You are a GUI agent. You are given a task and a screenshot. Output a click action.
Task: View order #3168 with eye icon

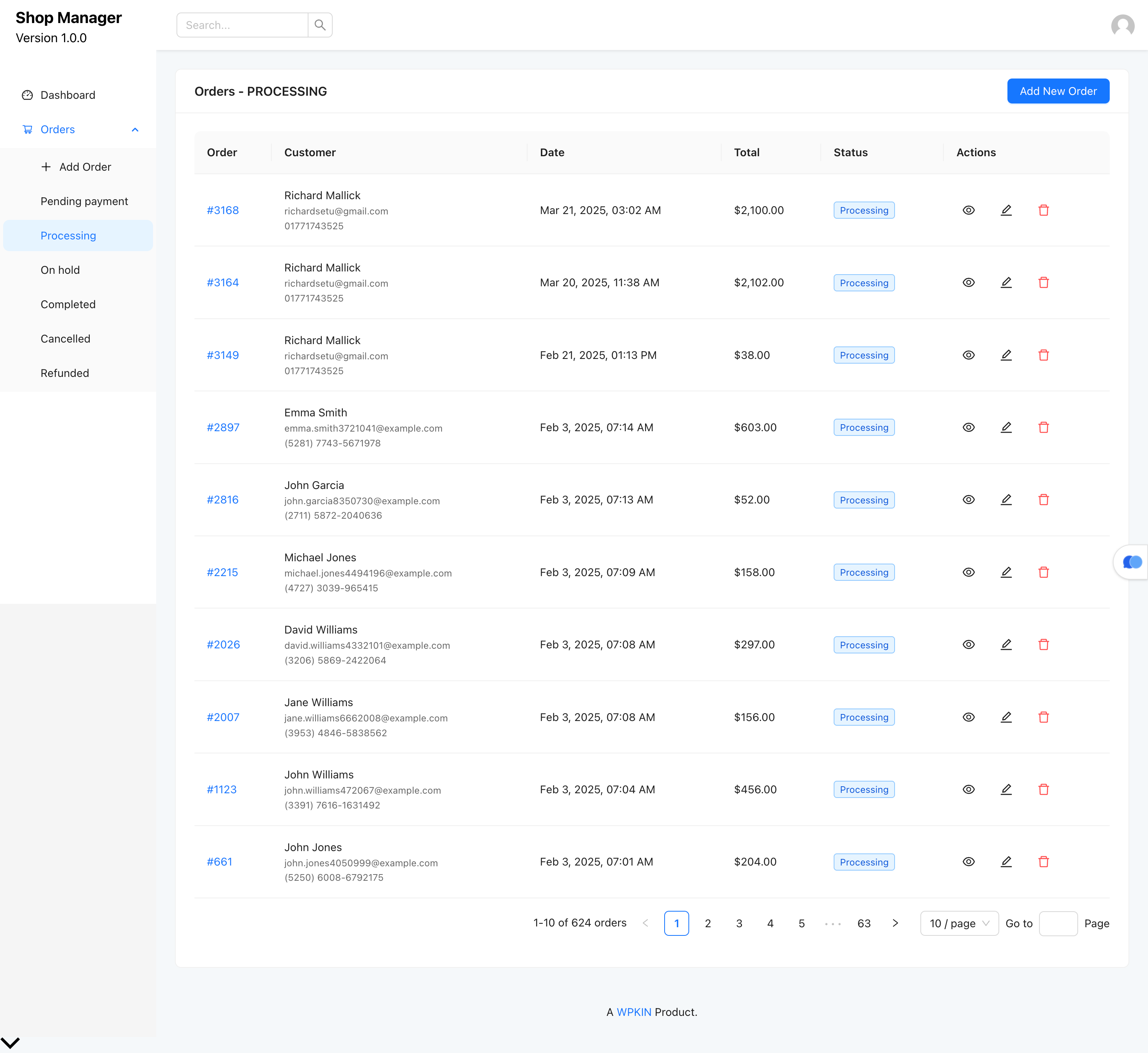click(968, 210)
